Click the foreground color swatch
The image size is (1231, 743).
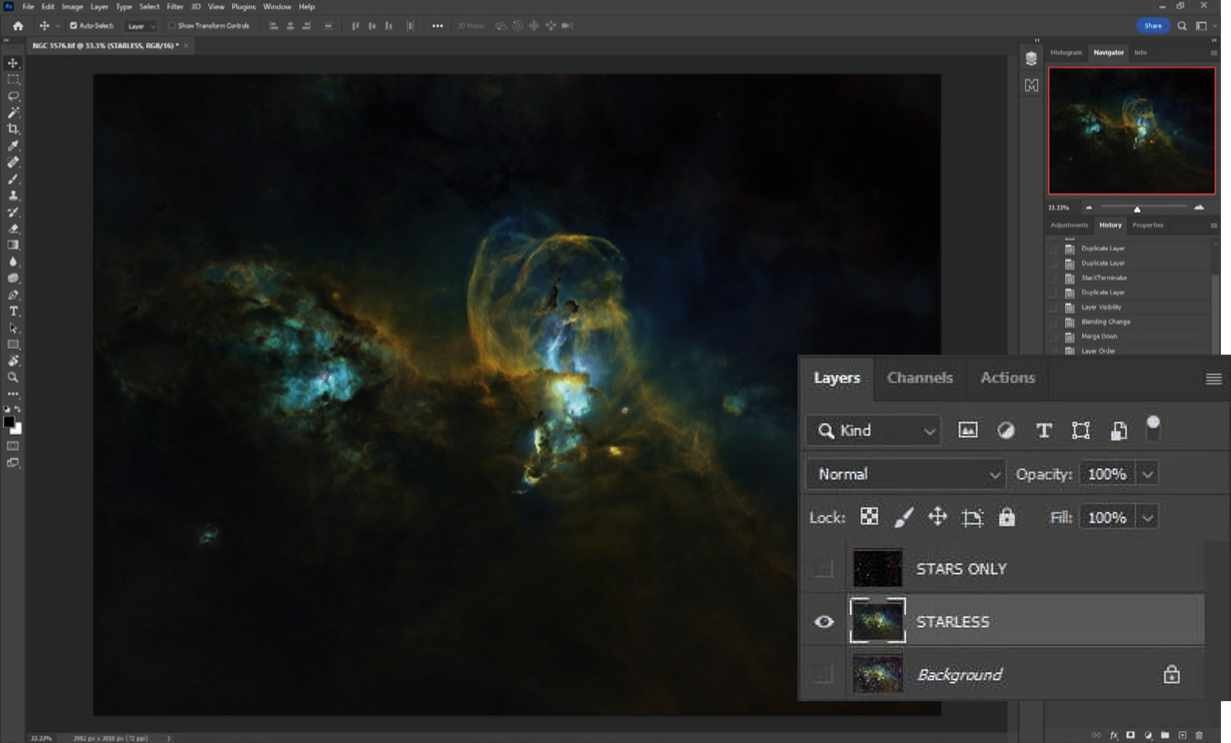pos(10,422)
